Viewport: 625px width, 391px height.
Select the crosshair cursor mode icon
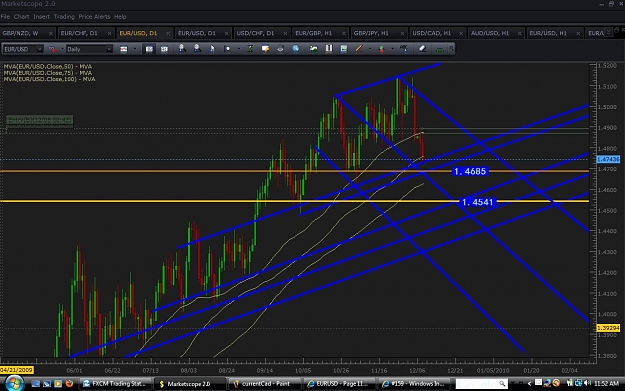[227, 49]
